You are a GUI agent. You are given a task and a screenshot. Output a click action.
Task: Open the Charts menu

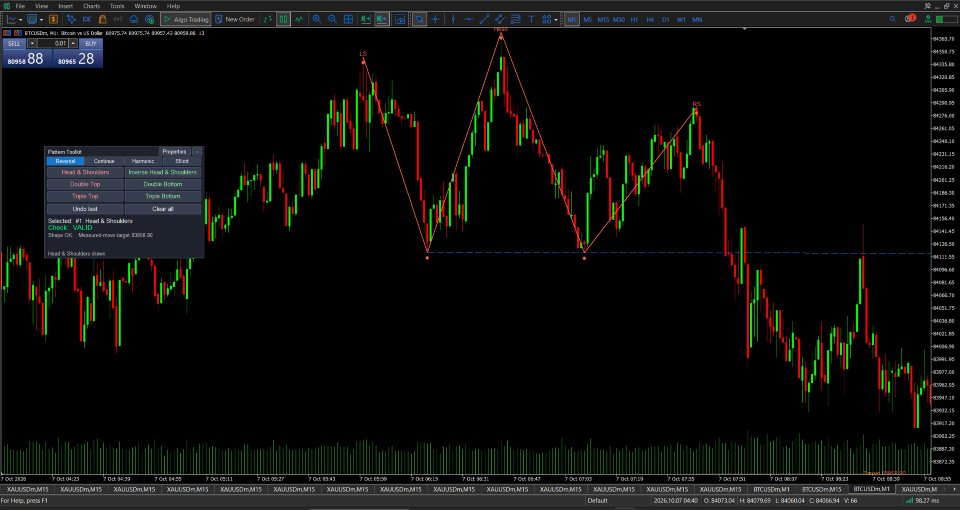click(x=91, y=6)
